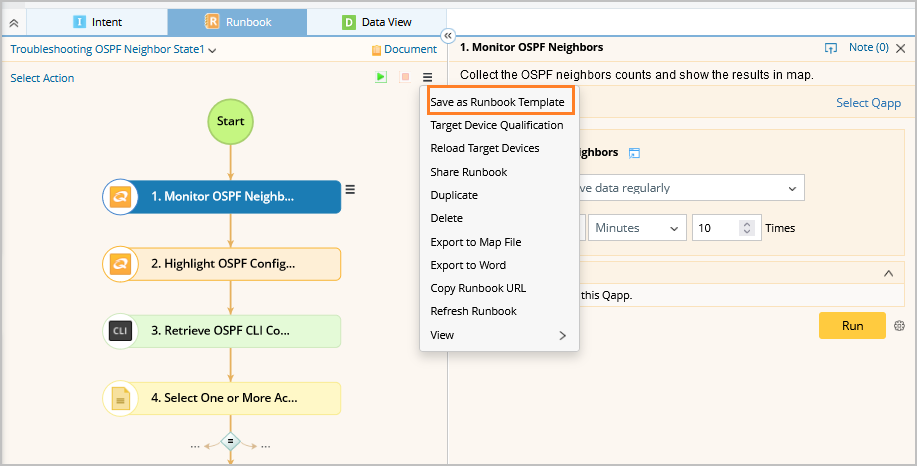This screenshot has height=466, width=917.
Task: Collapse the Qapp description section chevron
Action: (888, 273)
